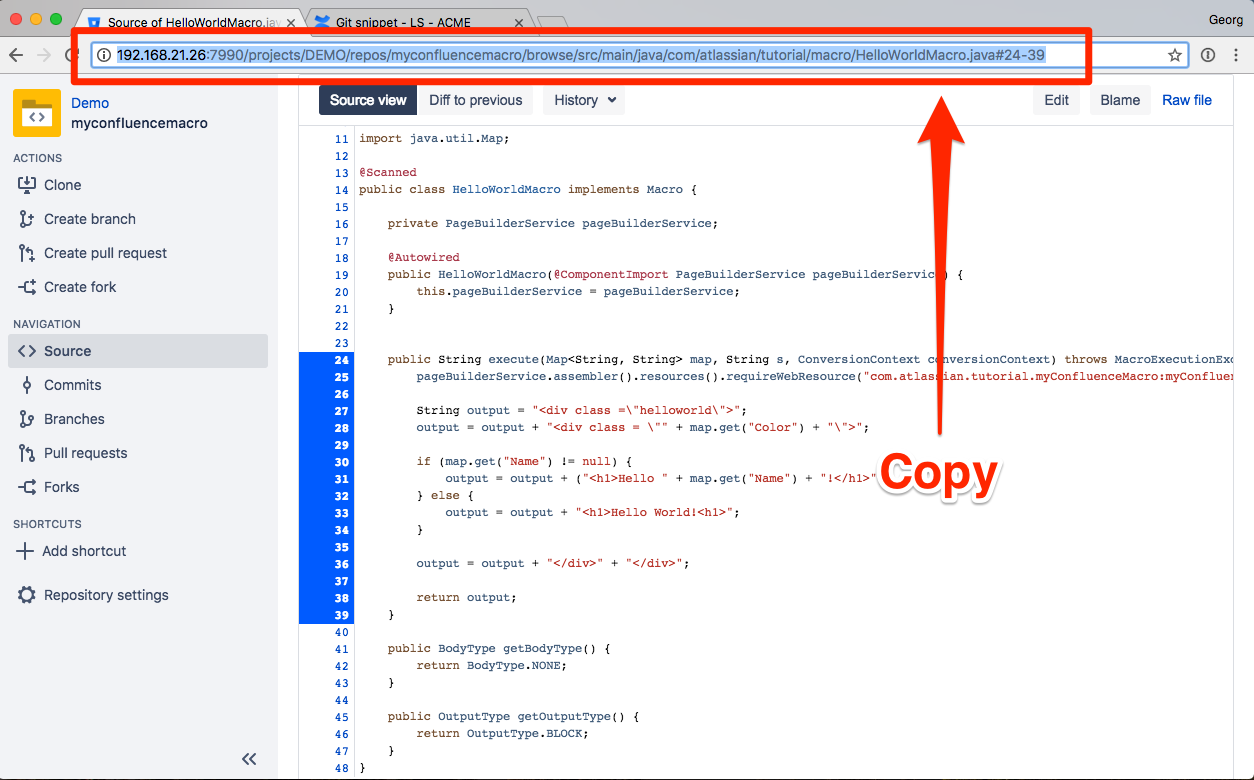The width and height of the screenshot is (1254, 780).
Task: Select Create fork from actions
Action: (x=79, y=287)
